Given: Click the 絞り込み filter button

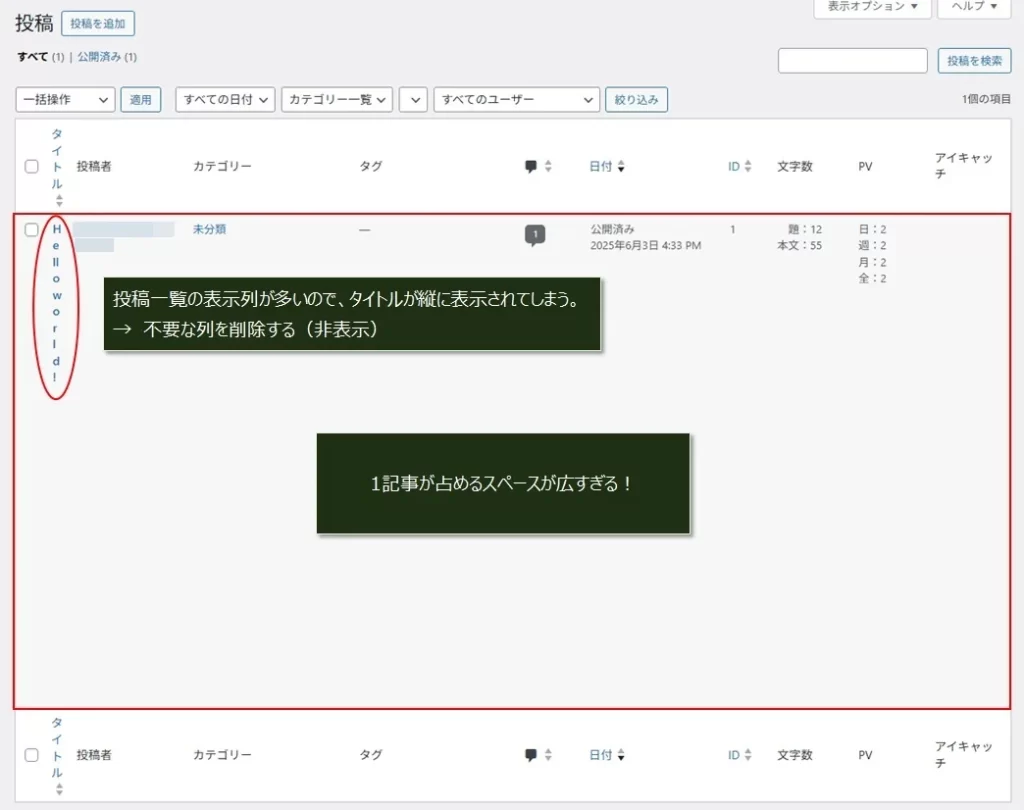Looking at the screenshot, I should coord(636,99).
